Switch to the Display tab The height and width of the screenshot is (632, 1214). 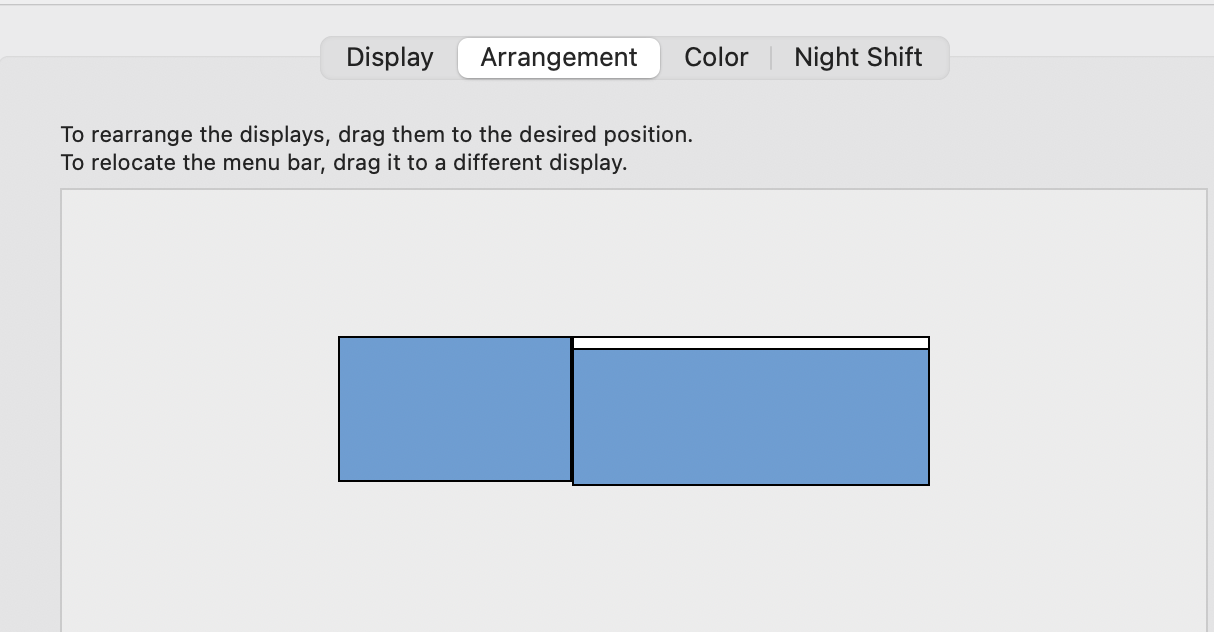tap(389, 58)
